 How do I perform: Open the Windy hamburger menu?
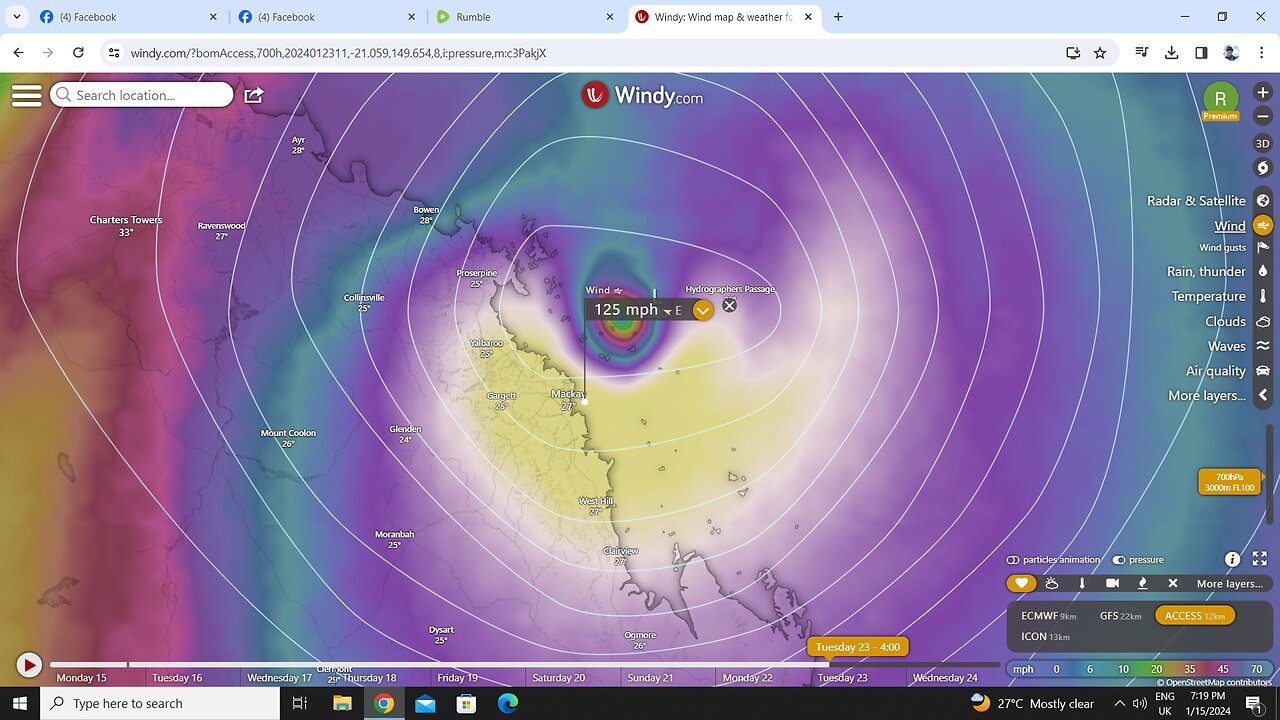click(27, 95)
